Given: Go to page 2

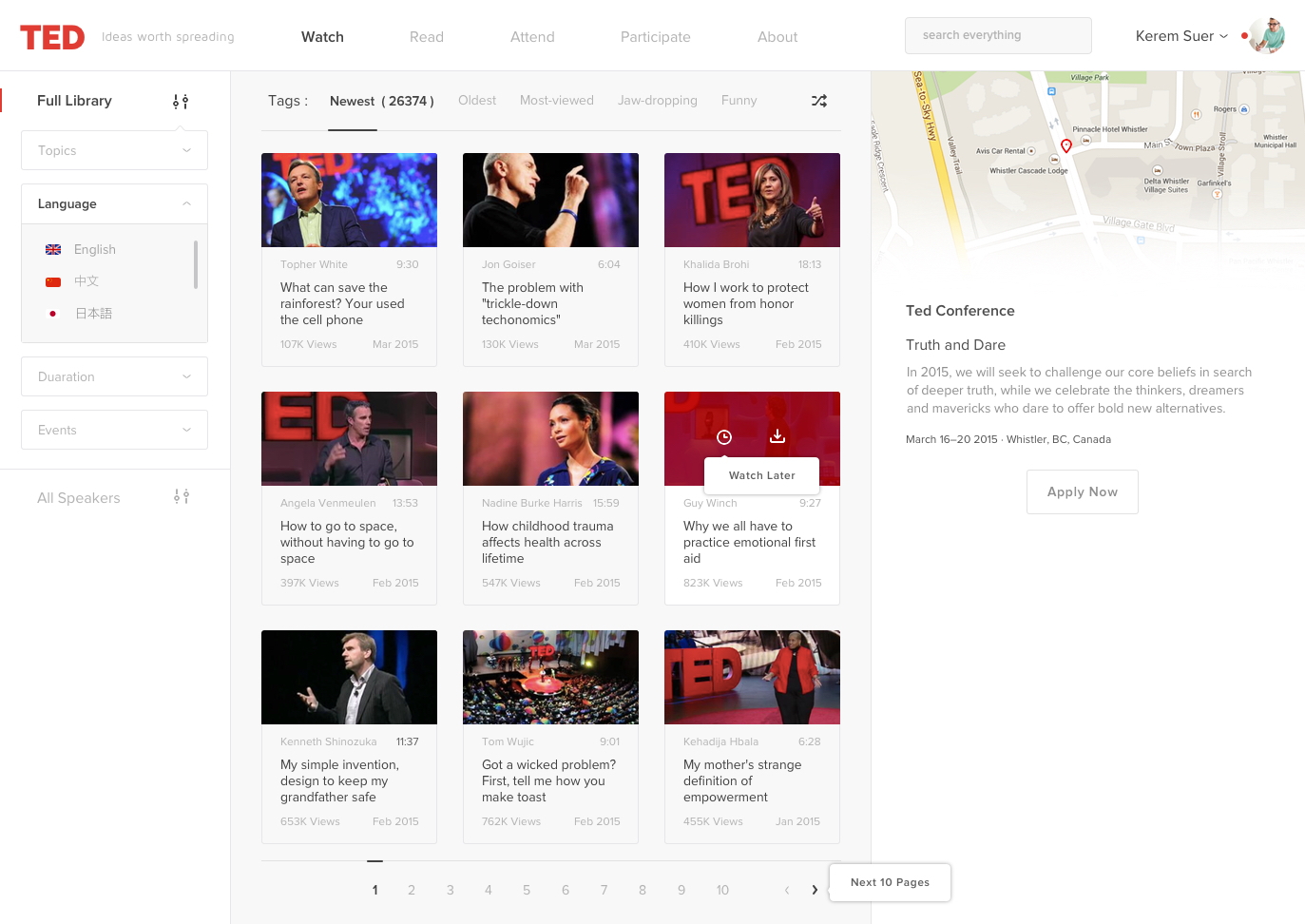Looking at the screenshot, I should [412, 890].
